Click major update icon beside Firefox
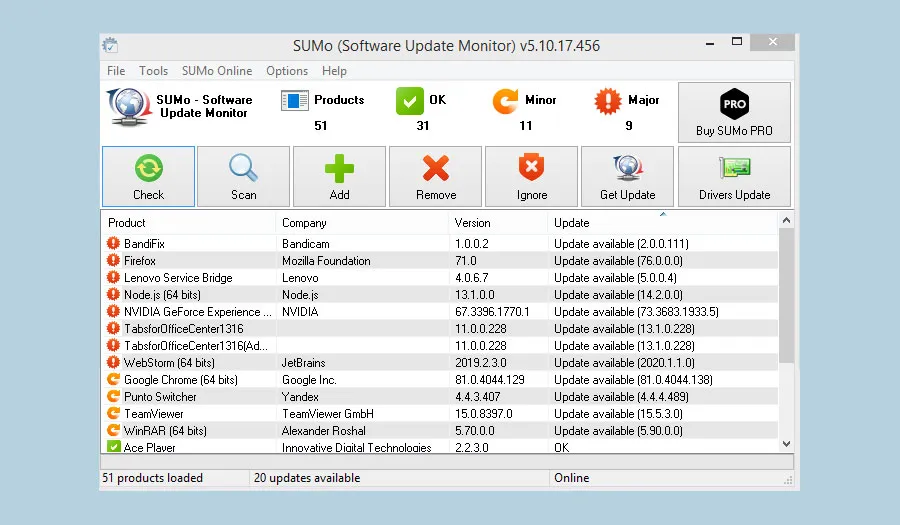This screenshot has height=525, width=900. pyautogui.click(x=113, y=260)
